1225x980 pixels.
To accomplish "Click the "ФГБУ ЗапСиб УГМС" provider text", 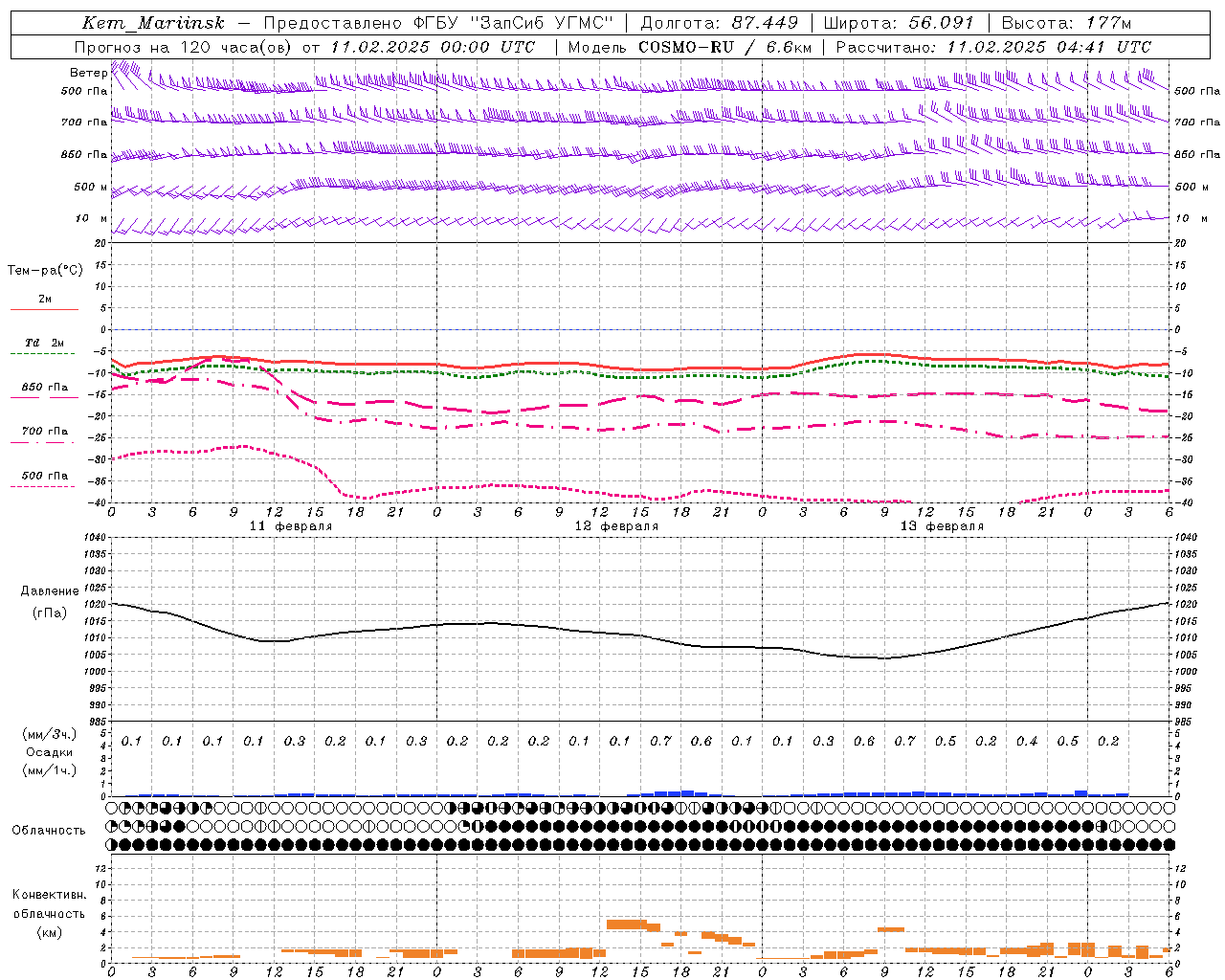I will [513, 23].
